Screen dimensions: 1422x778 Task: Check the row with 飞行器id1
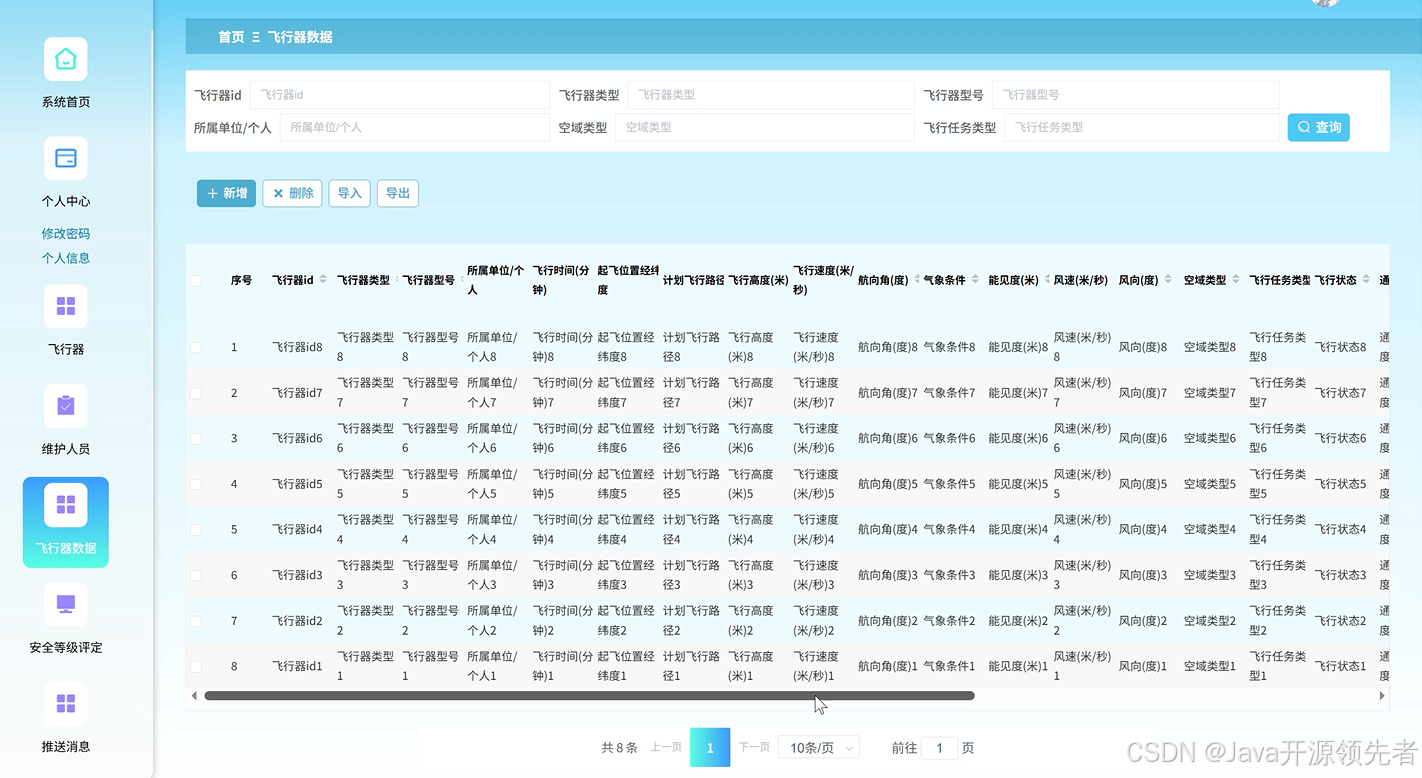(x=196, y=666)
